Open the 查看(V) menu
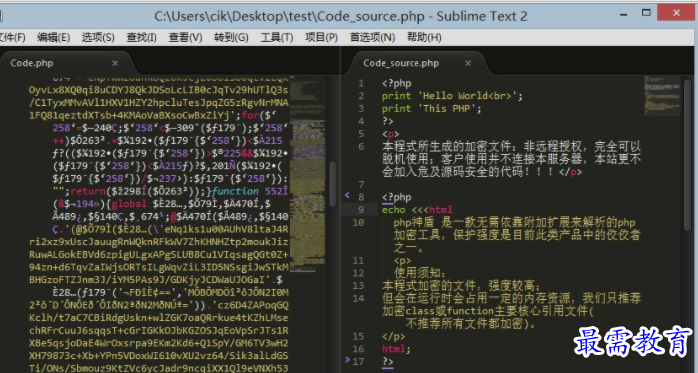 [185, 37]
